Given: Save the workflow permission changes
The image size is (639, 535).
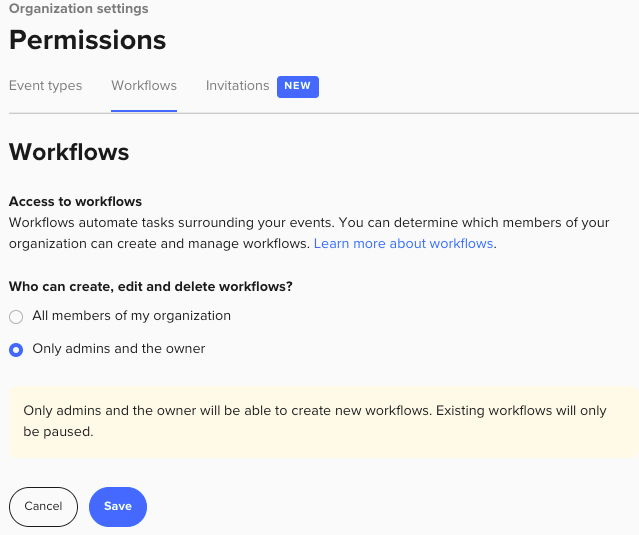Looking at the screenshot, I should (118, 507).
